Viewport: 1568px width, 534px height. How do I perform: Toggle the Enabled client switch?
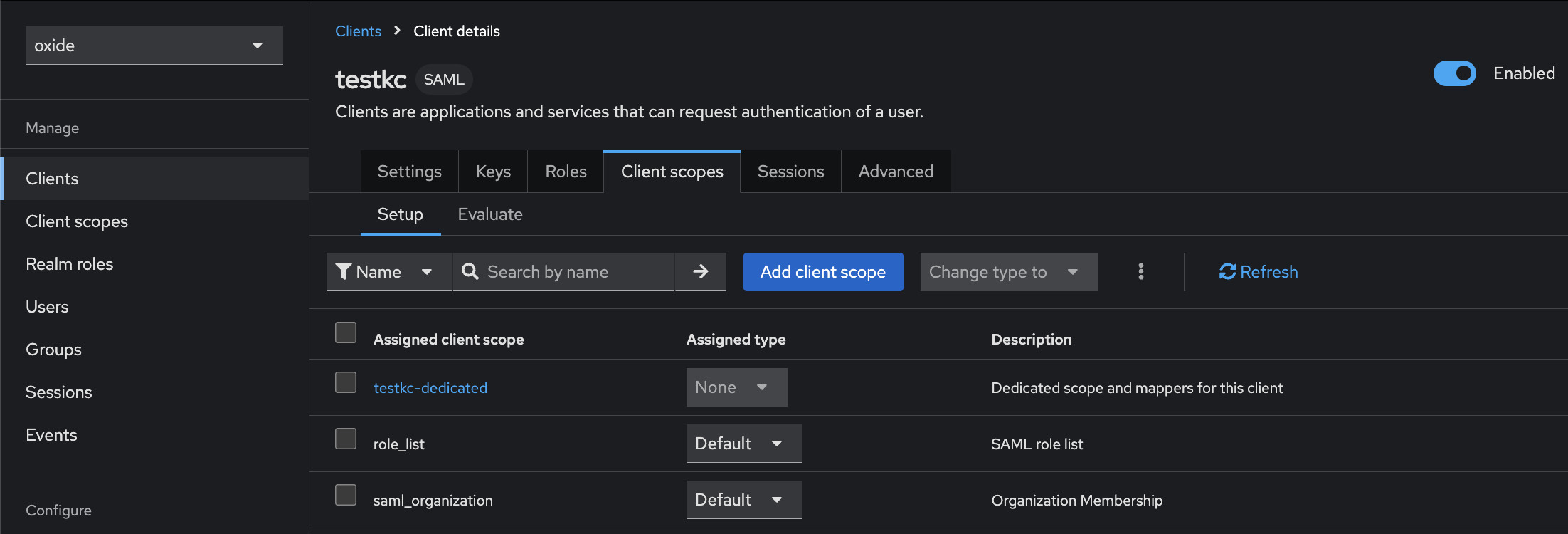pyautogui.click(x=1454, y=73)
